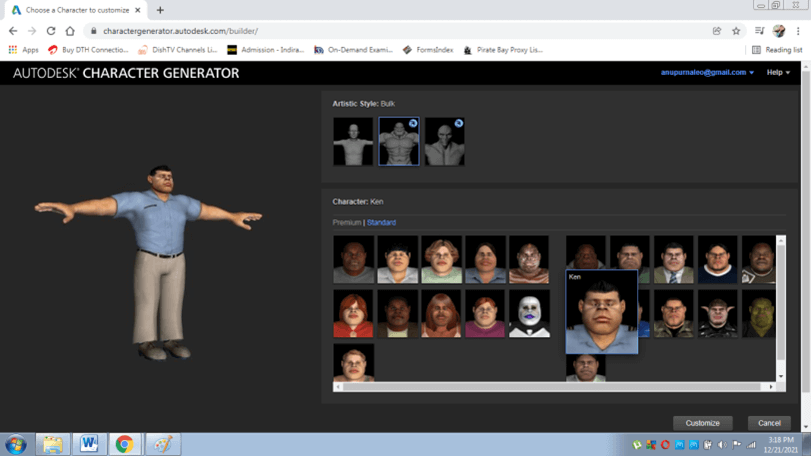811x456 pixels.
Task: Open File Explorer from the taskbar
Action: coord(52,444)
